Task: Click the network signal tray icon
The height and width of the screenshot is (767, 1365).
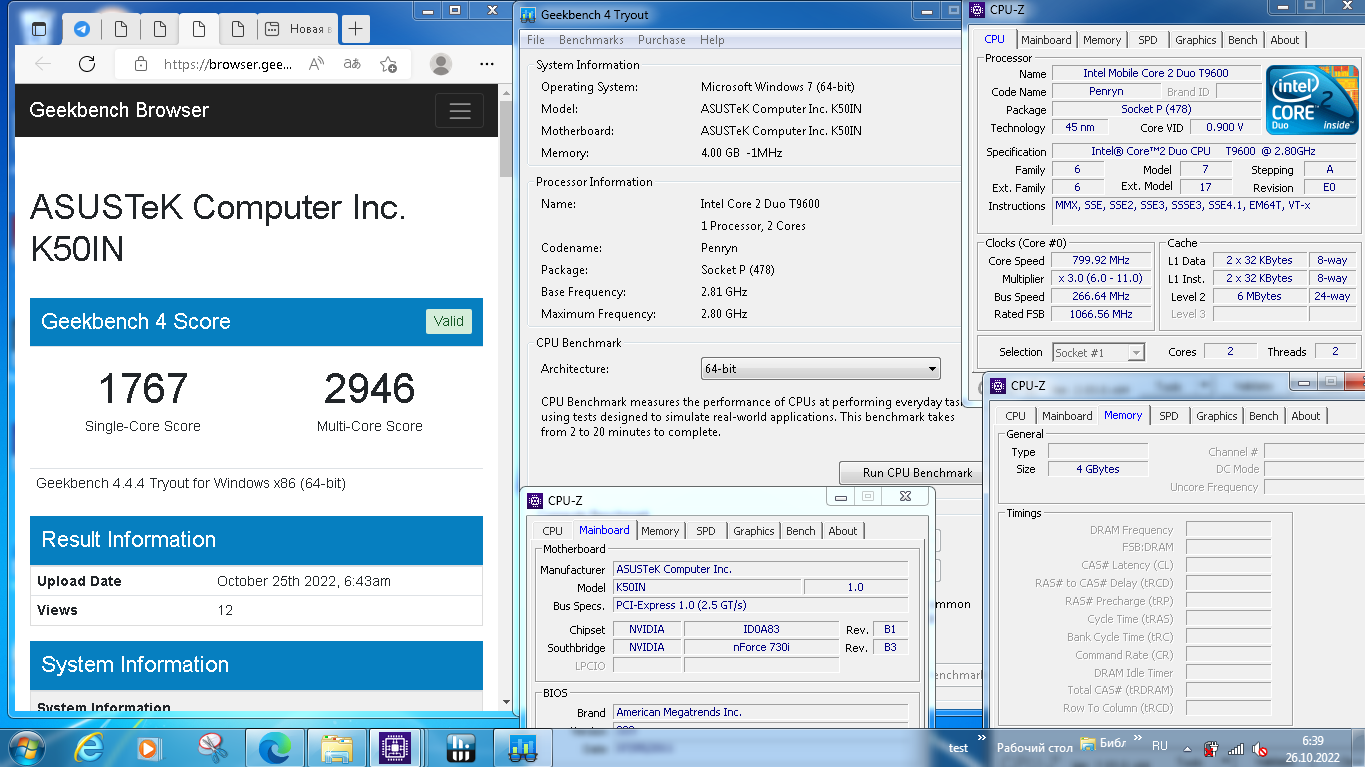Action: point(1236,748)
